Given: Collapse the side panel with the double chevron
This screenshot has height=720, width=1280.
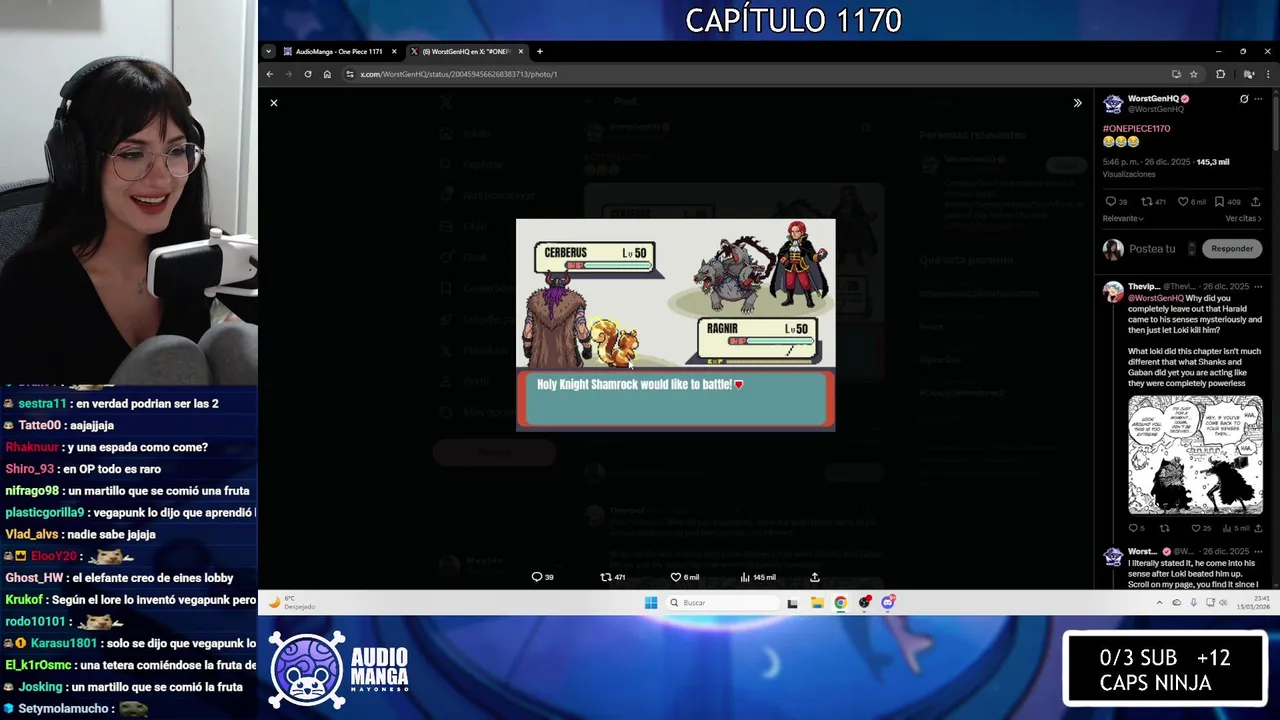Looking at the screenshot, I should point(1077,103).
